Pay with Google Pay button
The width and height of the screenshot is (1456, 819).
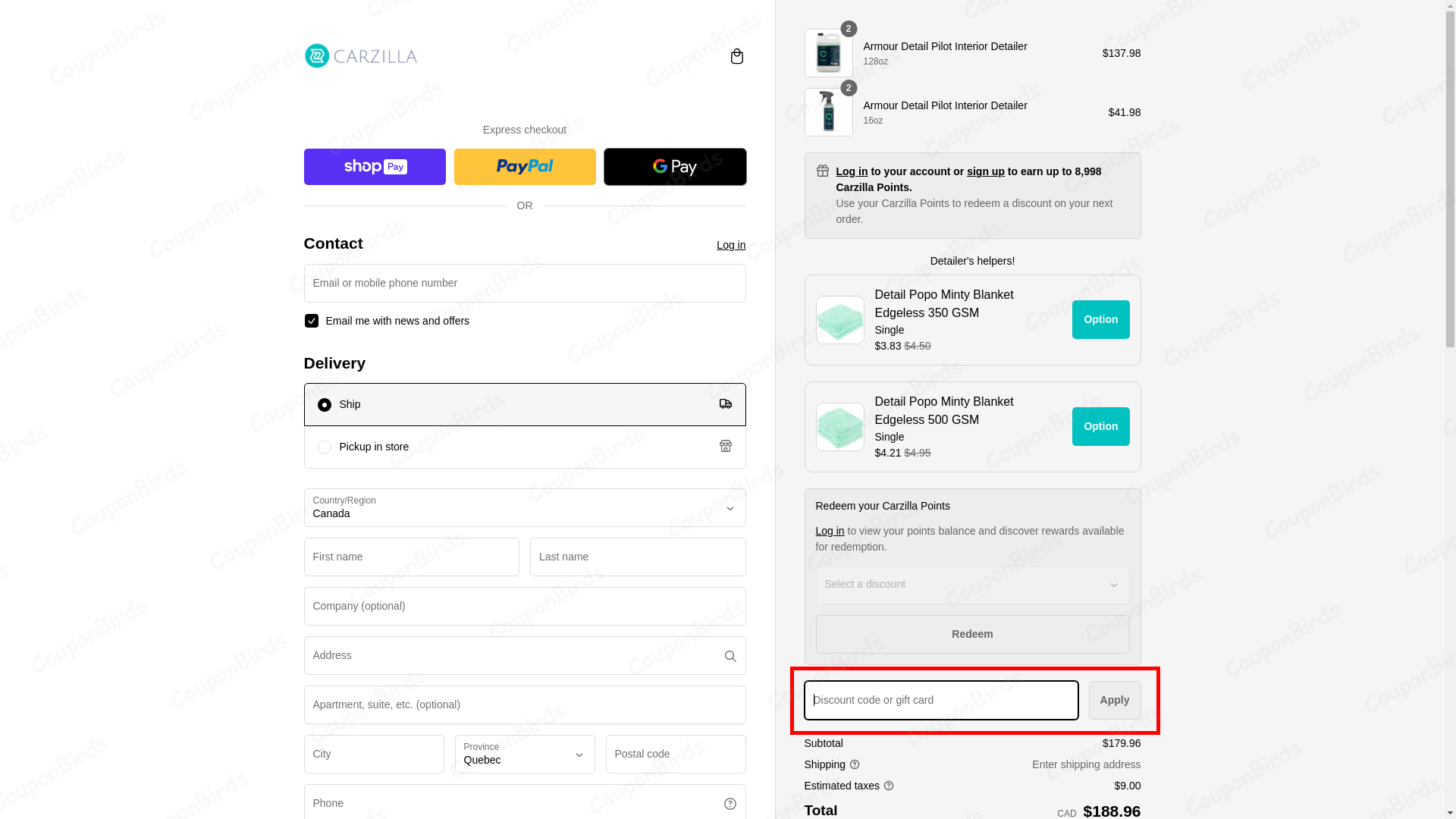click(x=674, y=167)
